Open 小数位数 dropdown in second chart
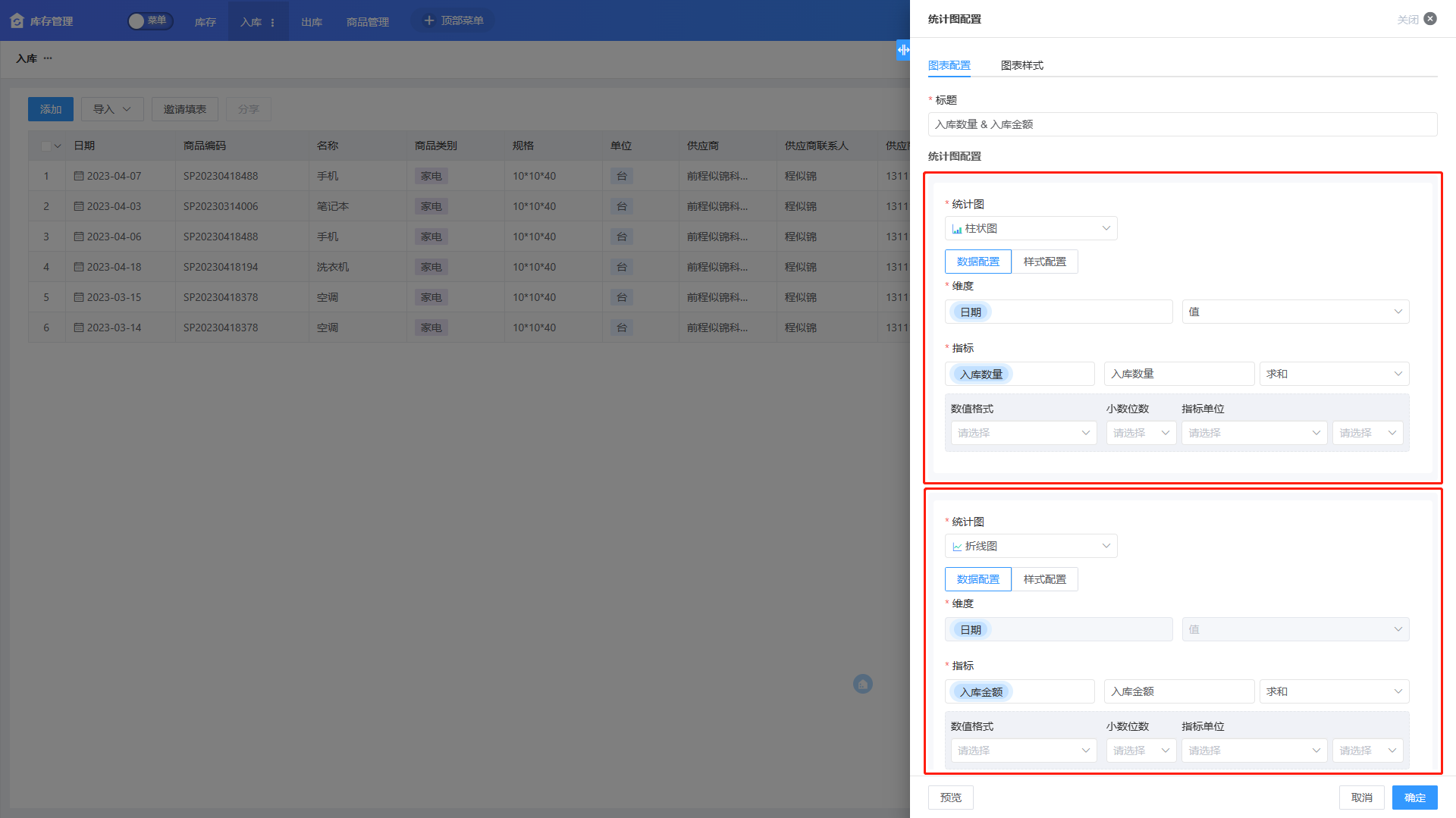This screenshot has width=1456, height=818. (x=1141, y=751)
